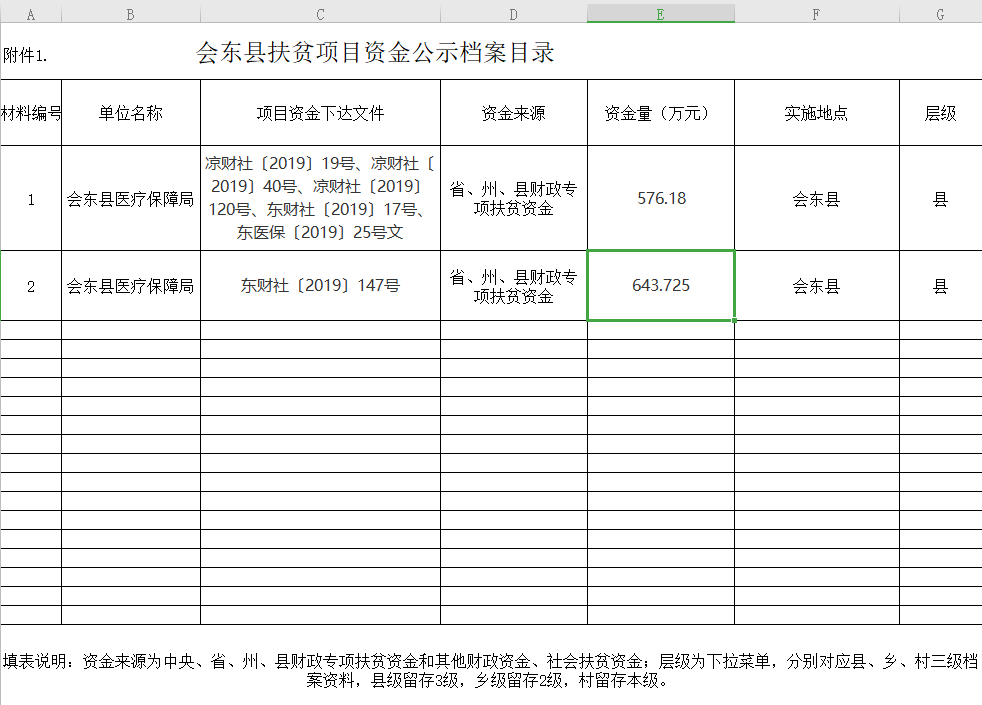This screenshot has height=705, width=982.
Task: Click column E header
Action: point(660,14)
